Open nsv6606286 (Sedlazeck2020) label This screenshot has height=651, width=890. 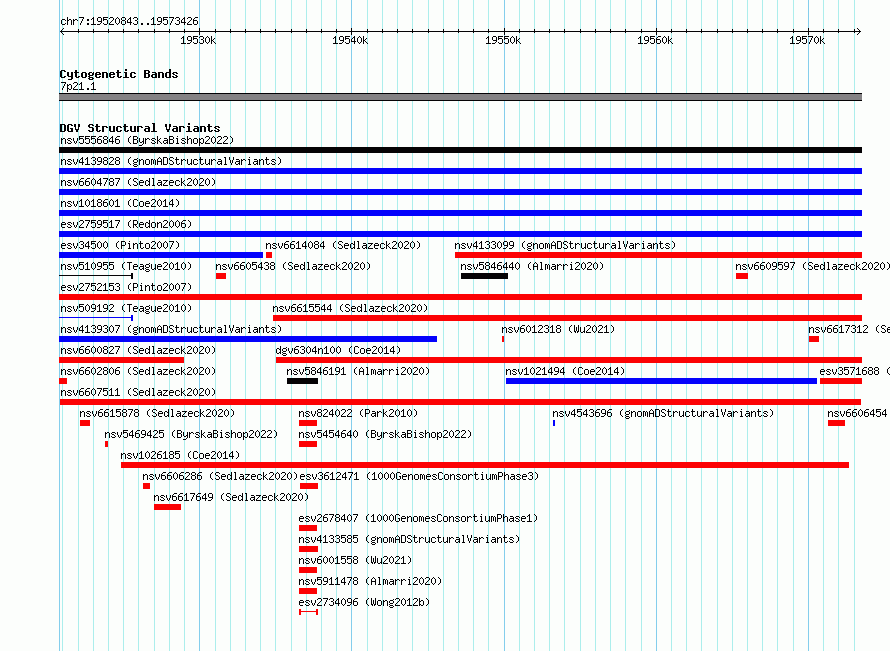click(x=220, y=476)
